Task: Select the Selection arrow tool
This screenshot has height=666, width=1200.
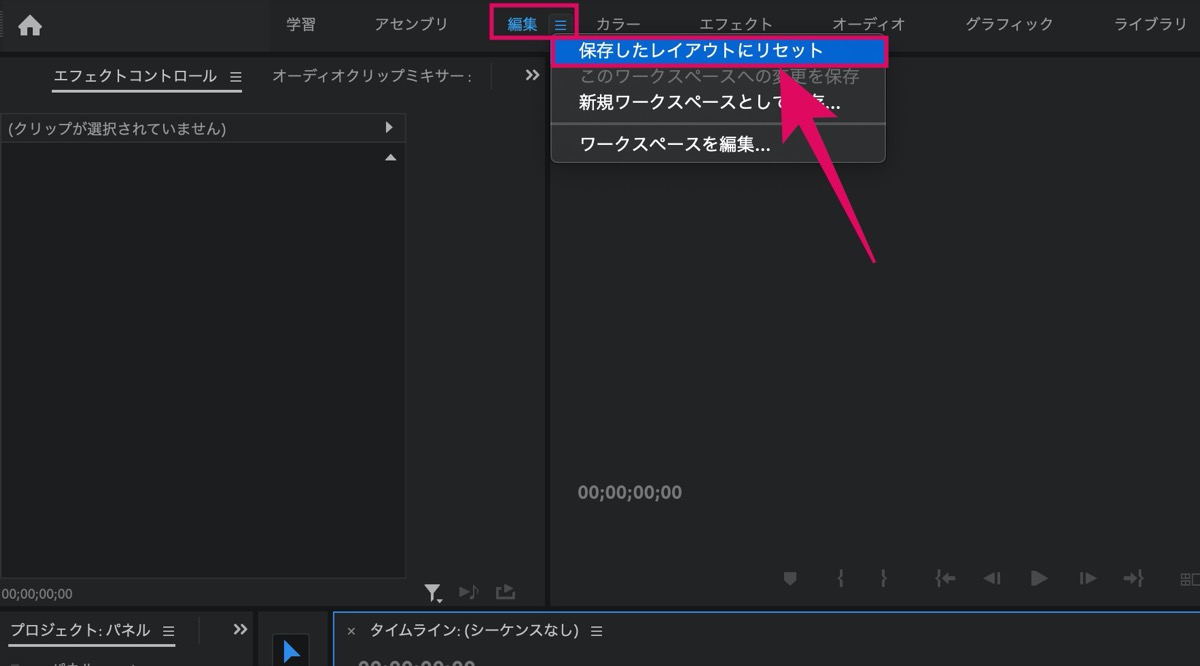Action: point(291,652)
